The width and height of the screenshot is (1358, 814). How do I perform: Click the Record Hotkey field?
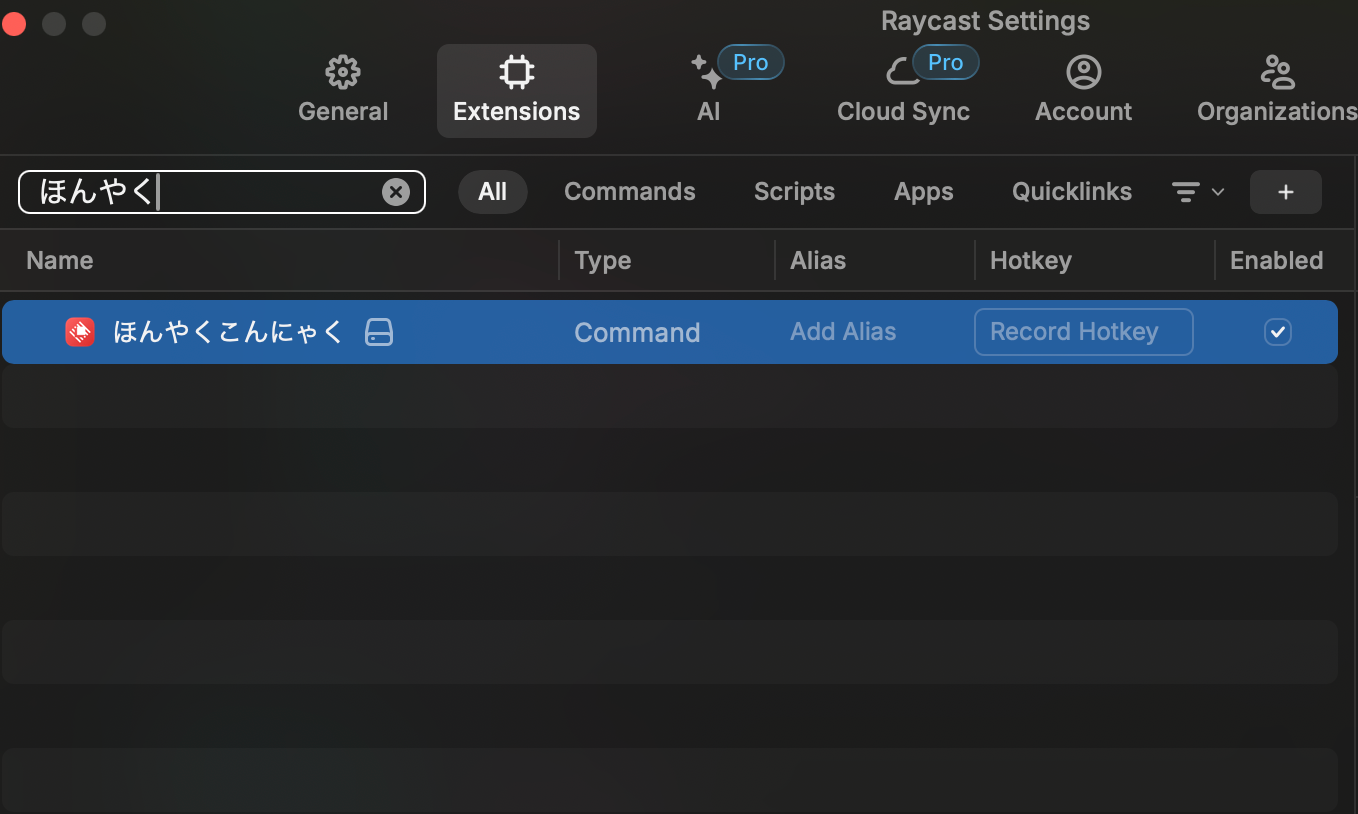coord(1084,332)
